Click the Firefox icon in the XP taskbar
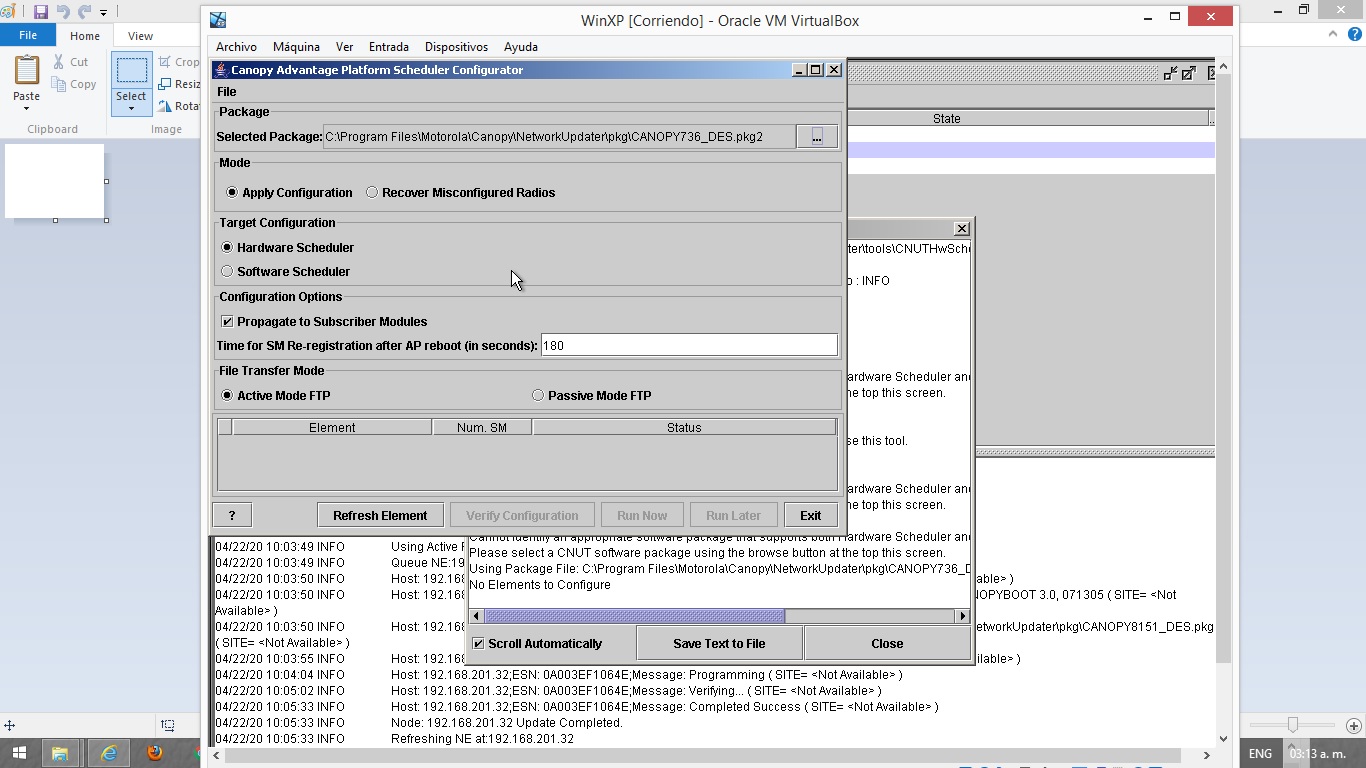The image size is (1366, 768). 154,753
